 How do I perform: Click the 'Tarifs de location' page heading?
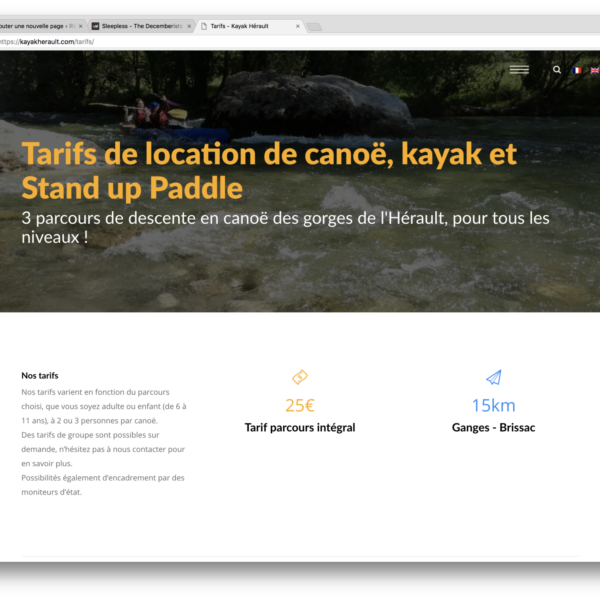[269, 170]
